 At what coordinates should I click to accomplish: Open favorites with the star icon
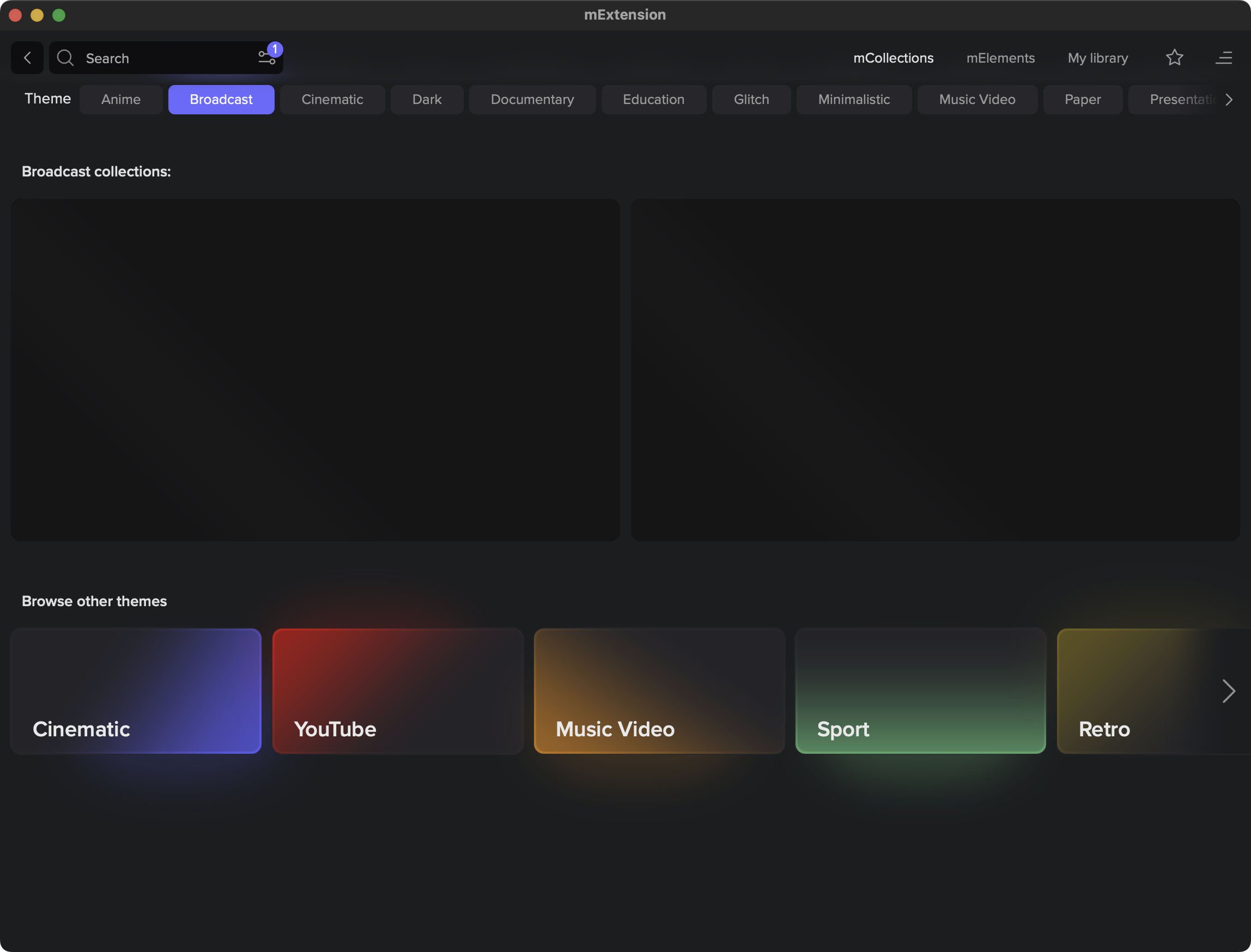(x=1174, y=58)
